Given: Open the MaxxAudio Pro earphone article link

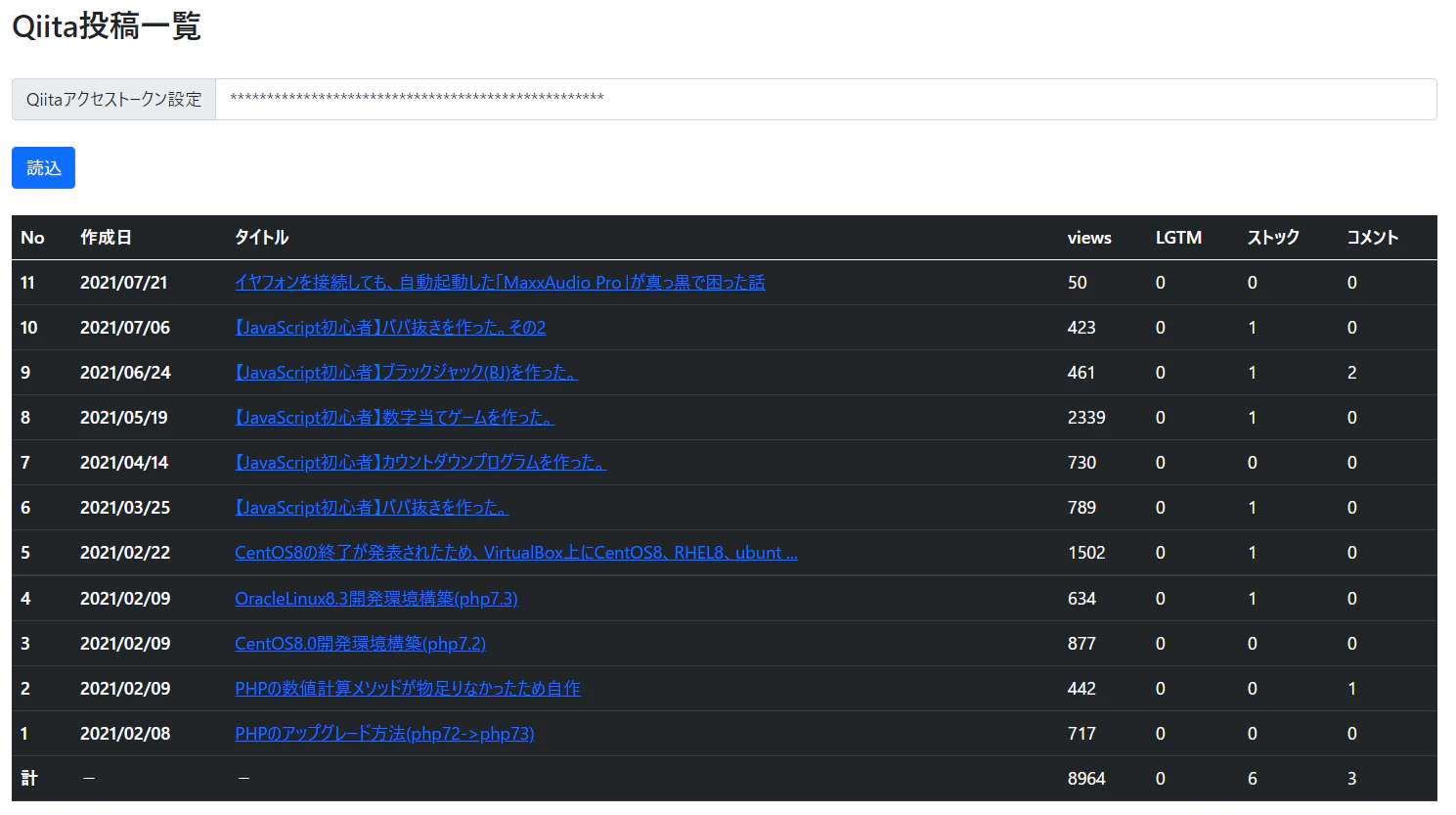Looking at the screenshot, I should (500, 283).
